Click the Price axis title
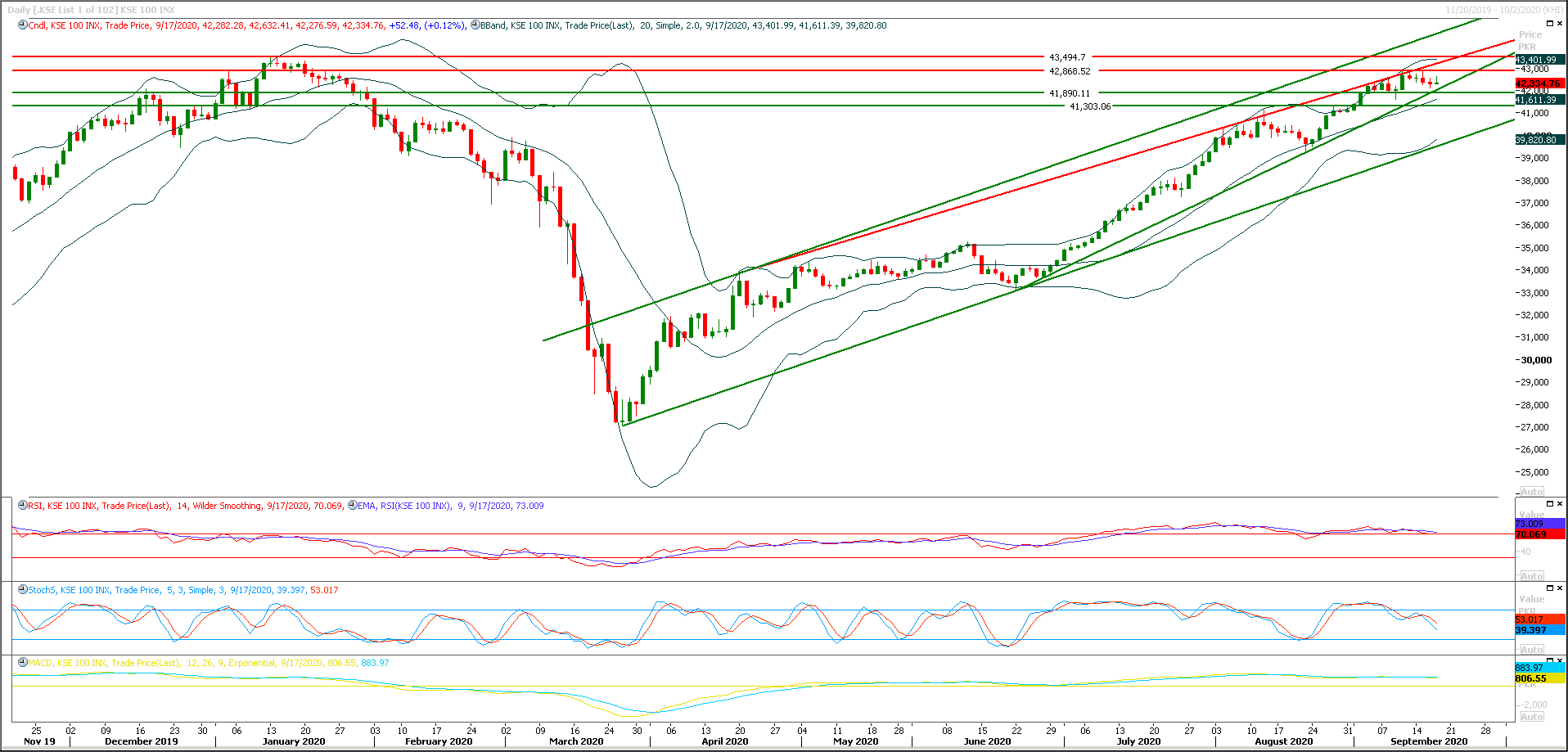Screen dimensions: 1568x752 point(1530,34)
